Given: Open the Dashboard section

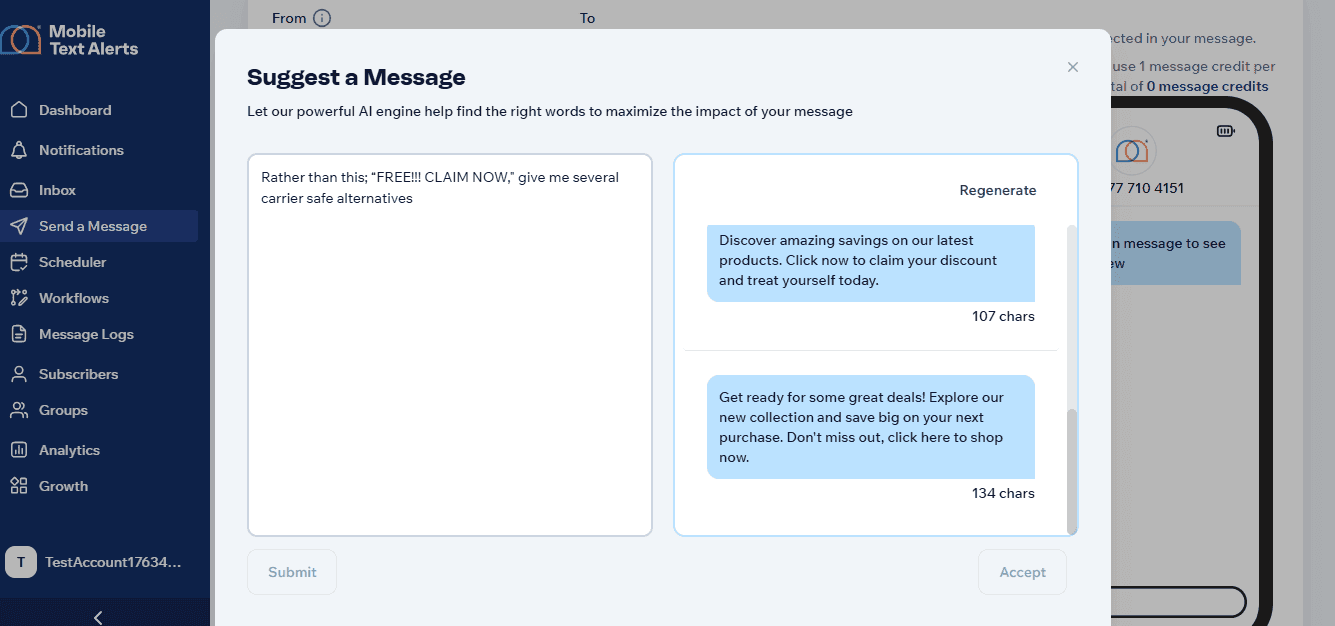Looking at the screenshot, I should [74, 110].
